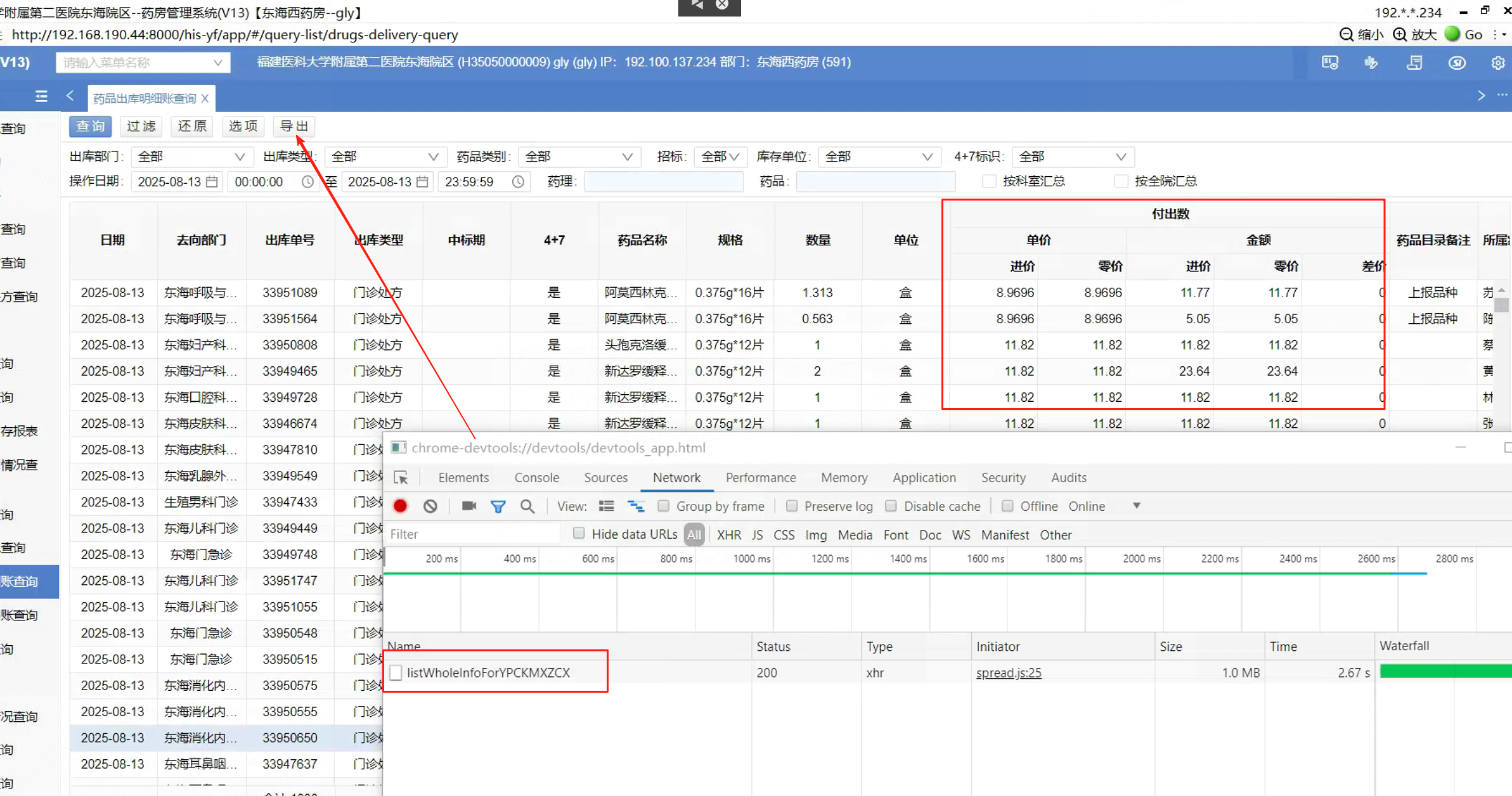
Task: Click the clear network log icon
Action: click(x=430, y=506)
